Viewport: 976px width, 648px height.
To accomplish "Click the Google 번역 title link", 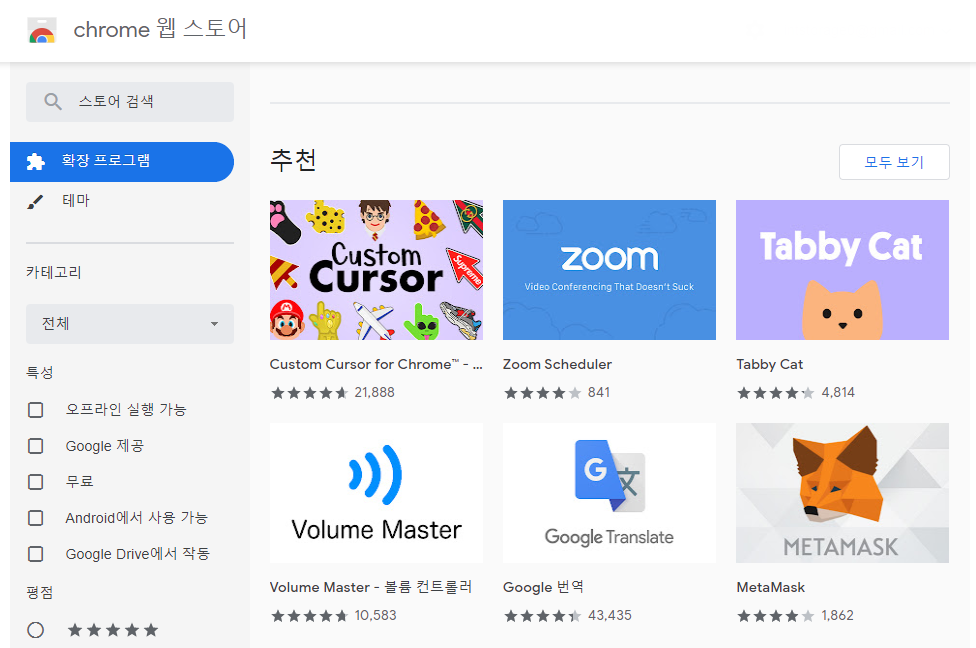I will pos(543,587).
